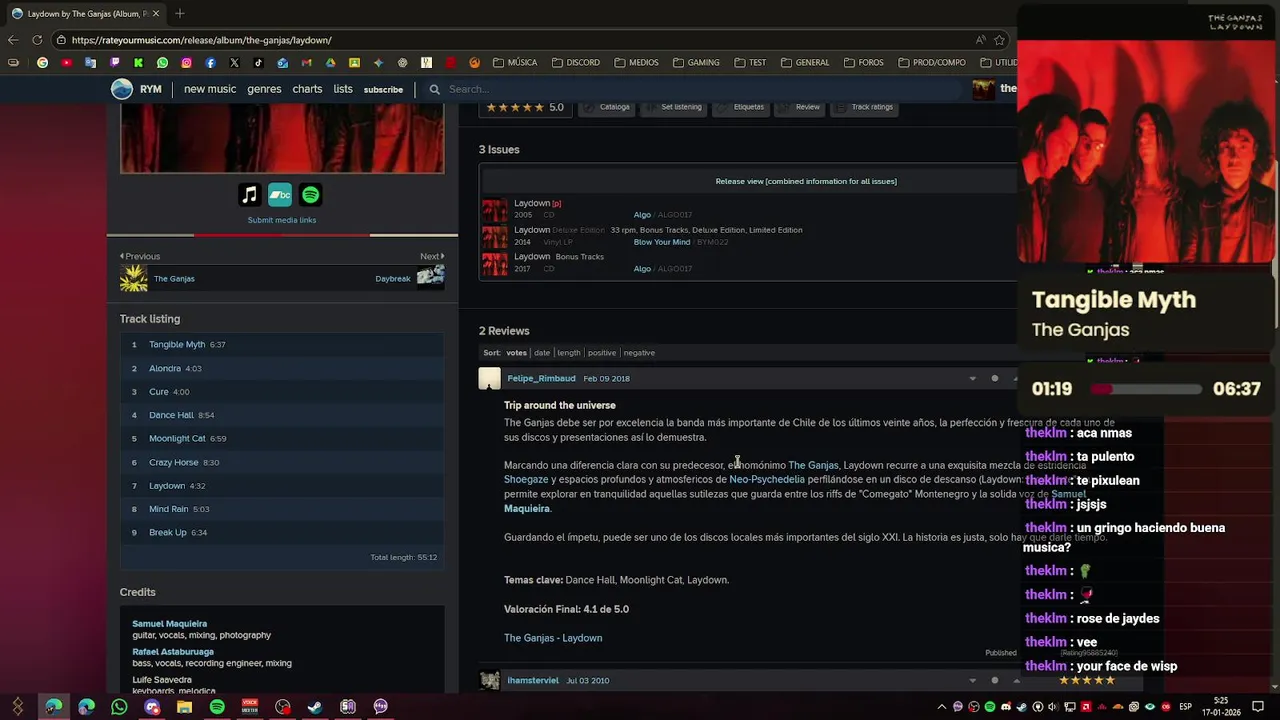Open the PROD/COMPO bookmarks folder
The width and height of the screenshot is (1280, 720).
click(x=931, y=62)
